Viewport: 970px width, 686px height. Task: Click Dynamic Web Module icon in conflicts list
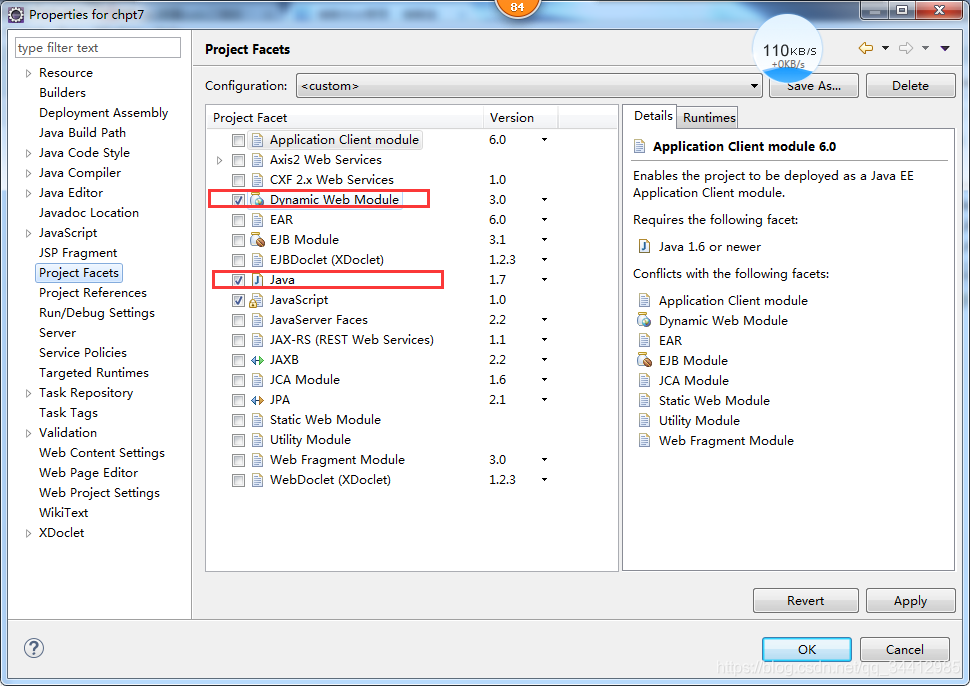pyautogui.click(x=644, y=320)
